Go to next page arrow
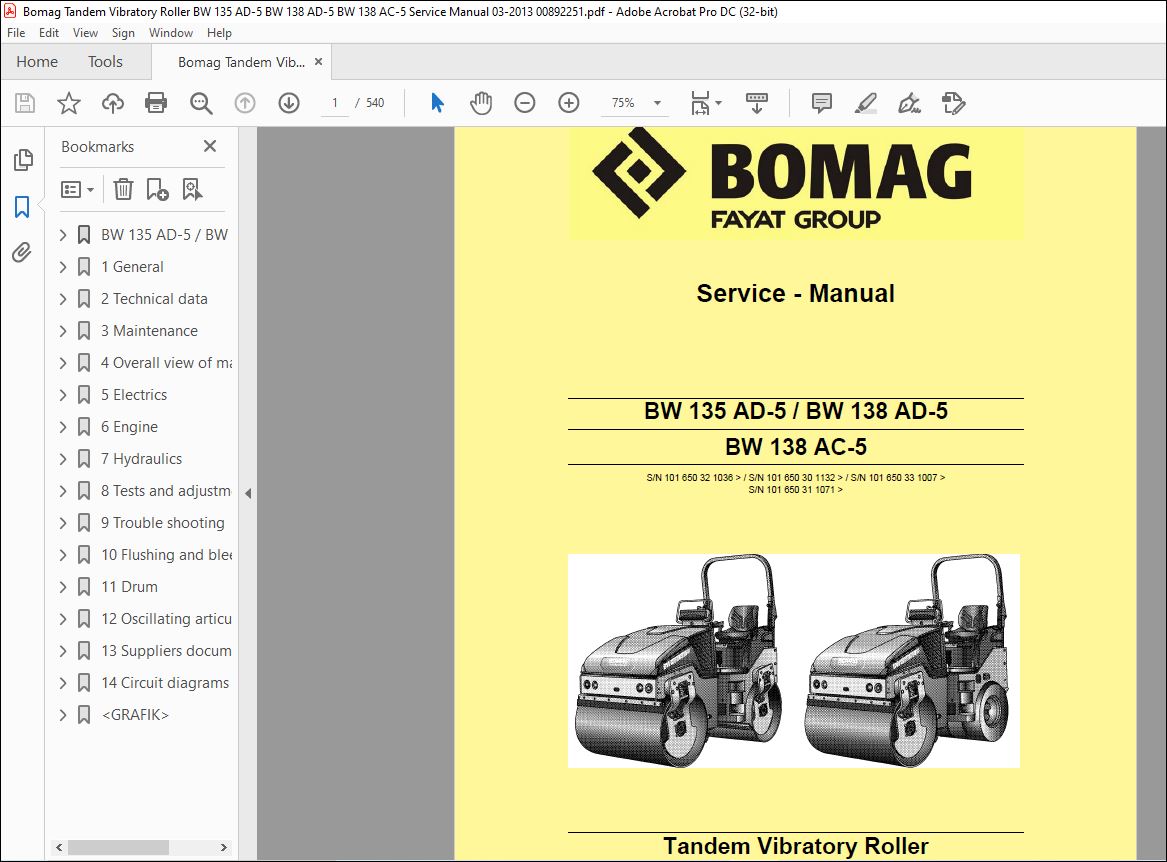 [x=289, y=103]
